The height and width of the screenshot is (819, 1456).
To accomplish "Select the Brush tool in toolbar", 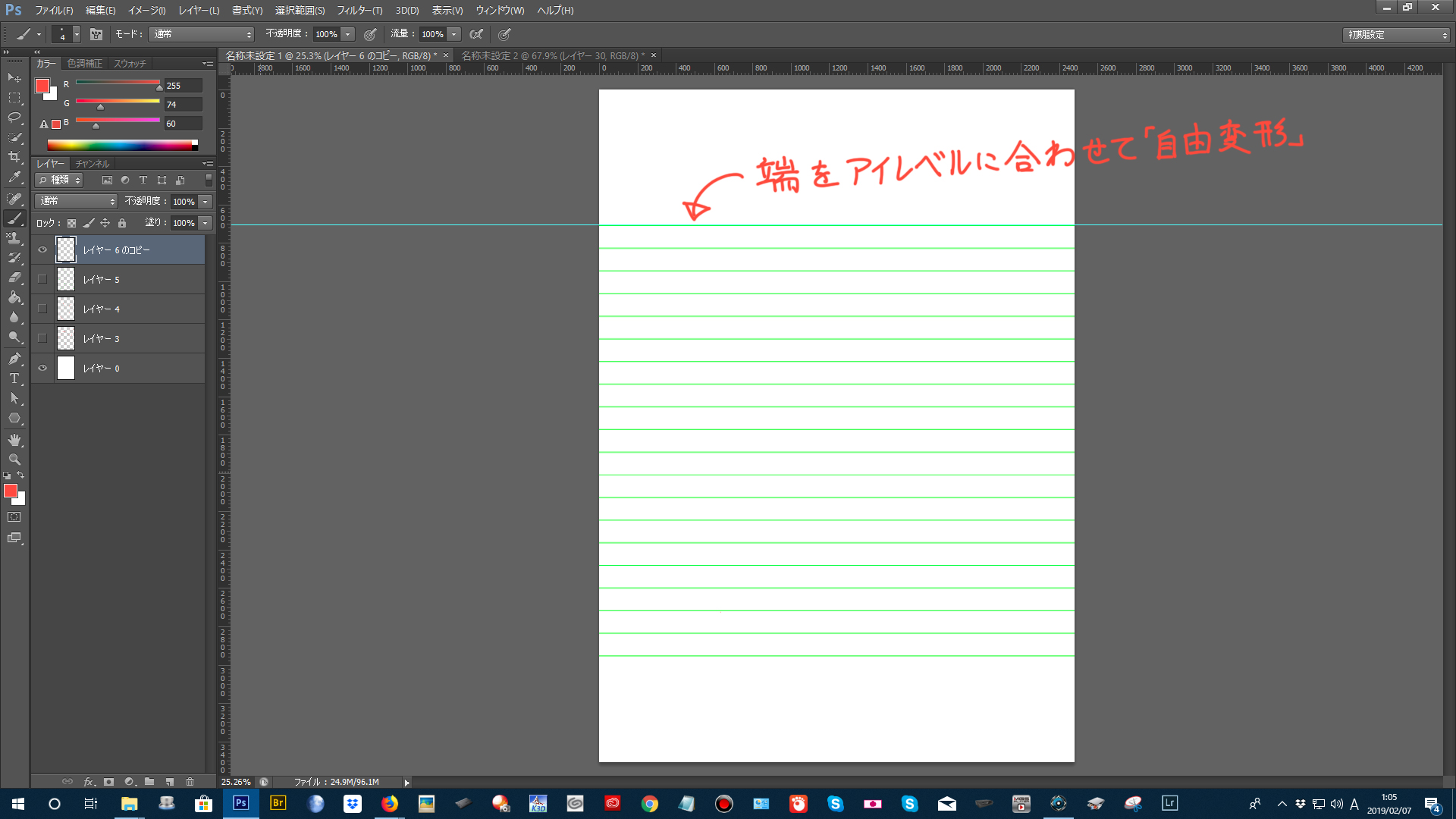I will coord(14,217).
